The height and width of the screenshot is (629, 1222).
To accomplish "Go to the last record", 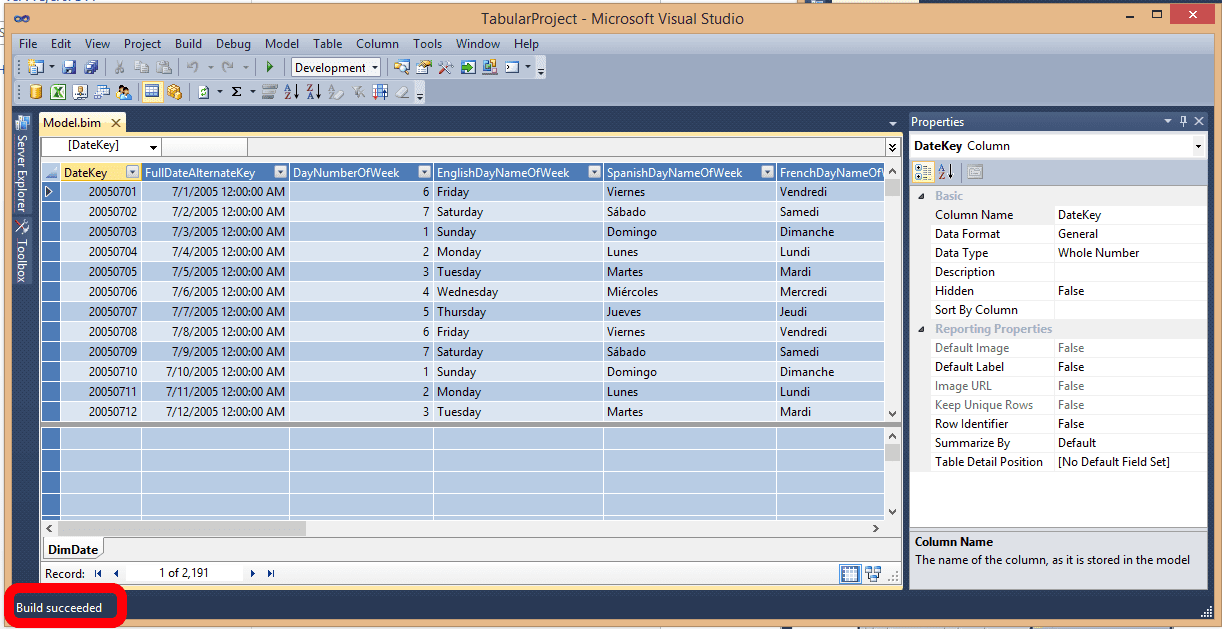I will tap(271, 574).
